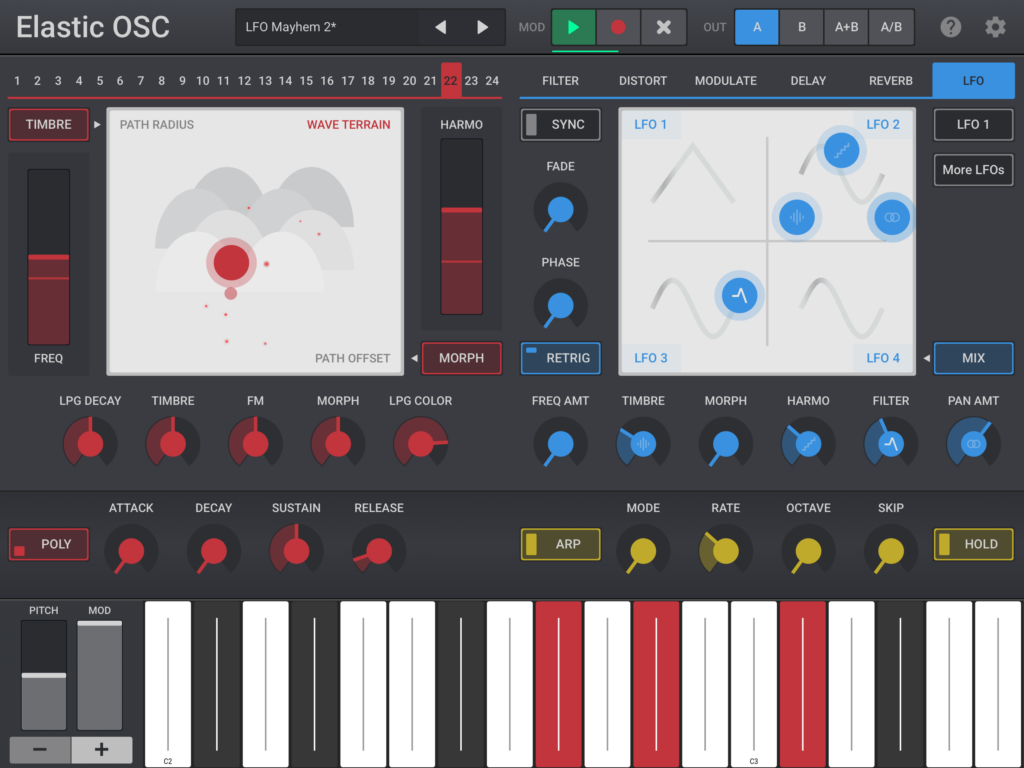The image size is (1024, 768).
Task: Toggle POLY mode
Action: 49,544
